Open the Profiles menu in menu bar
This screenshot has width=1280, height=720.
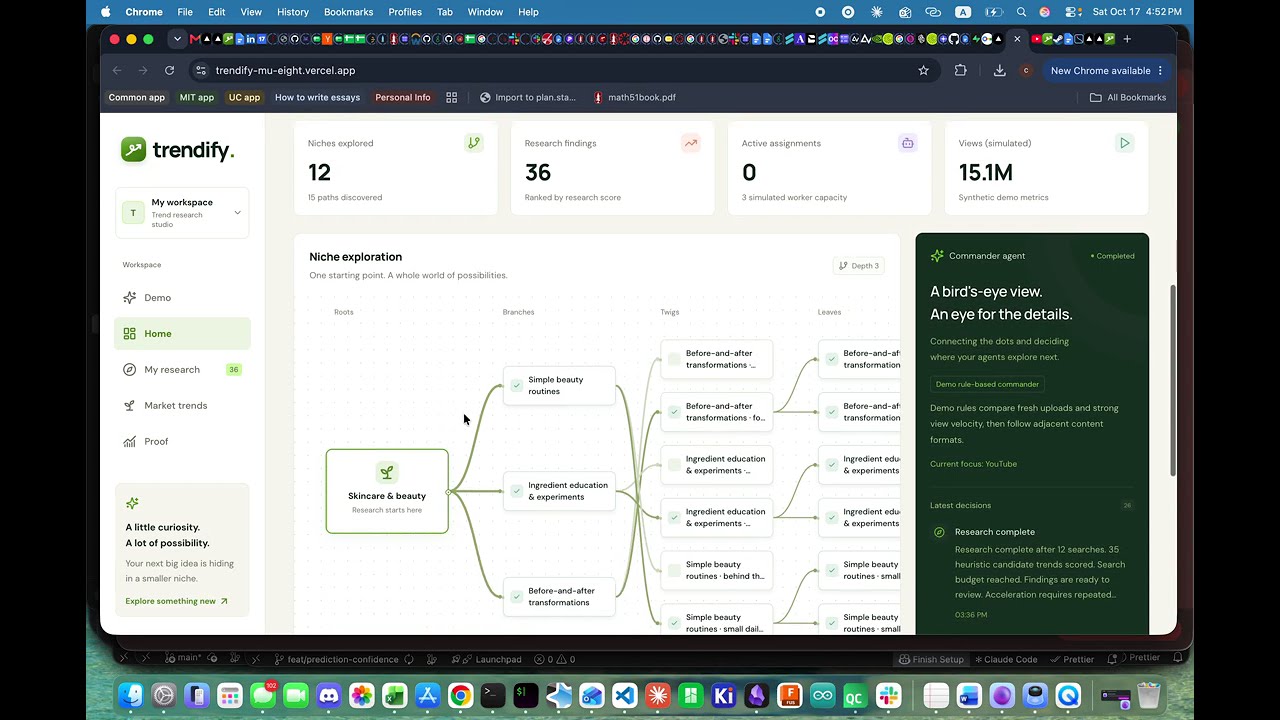pyautogui.click(x=405, y=12)
